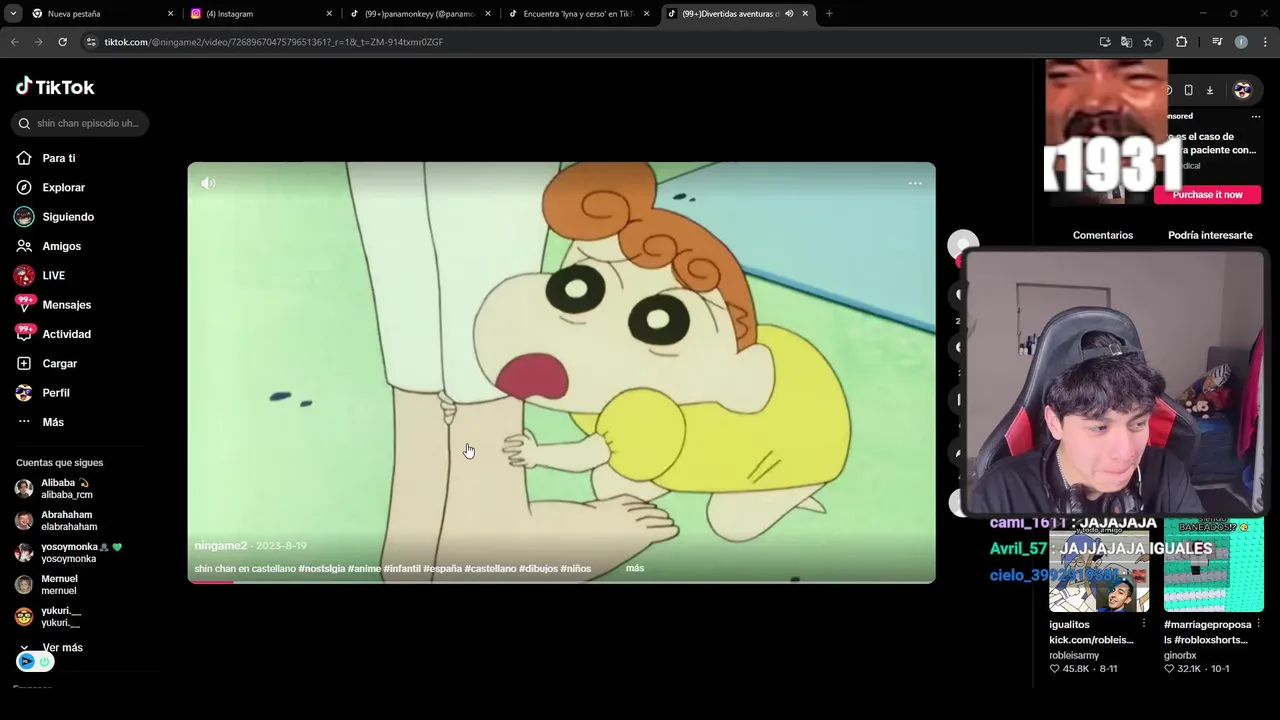
Task: Click the install app icon in address bar
Action: click(1105, 42)
